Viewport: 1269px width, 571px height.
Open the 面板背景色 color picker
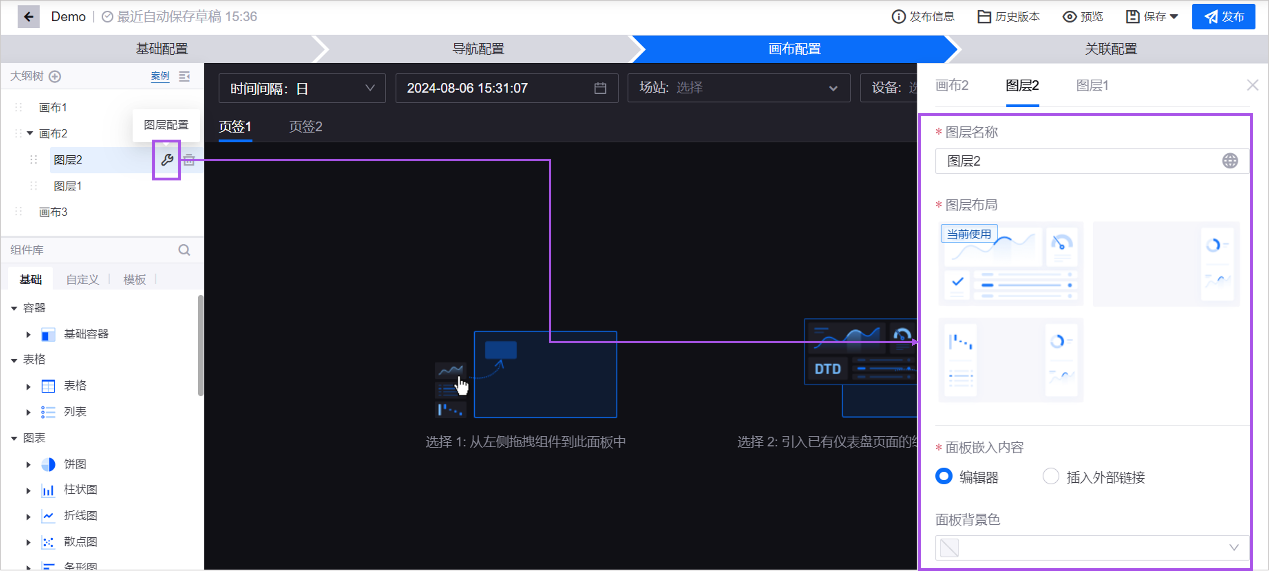(1092, 547)
